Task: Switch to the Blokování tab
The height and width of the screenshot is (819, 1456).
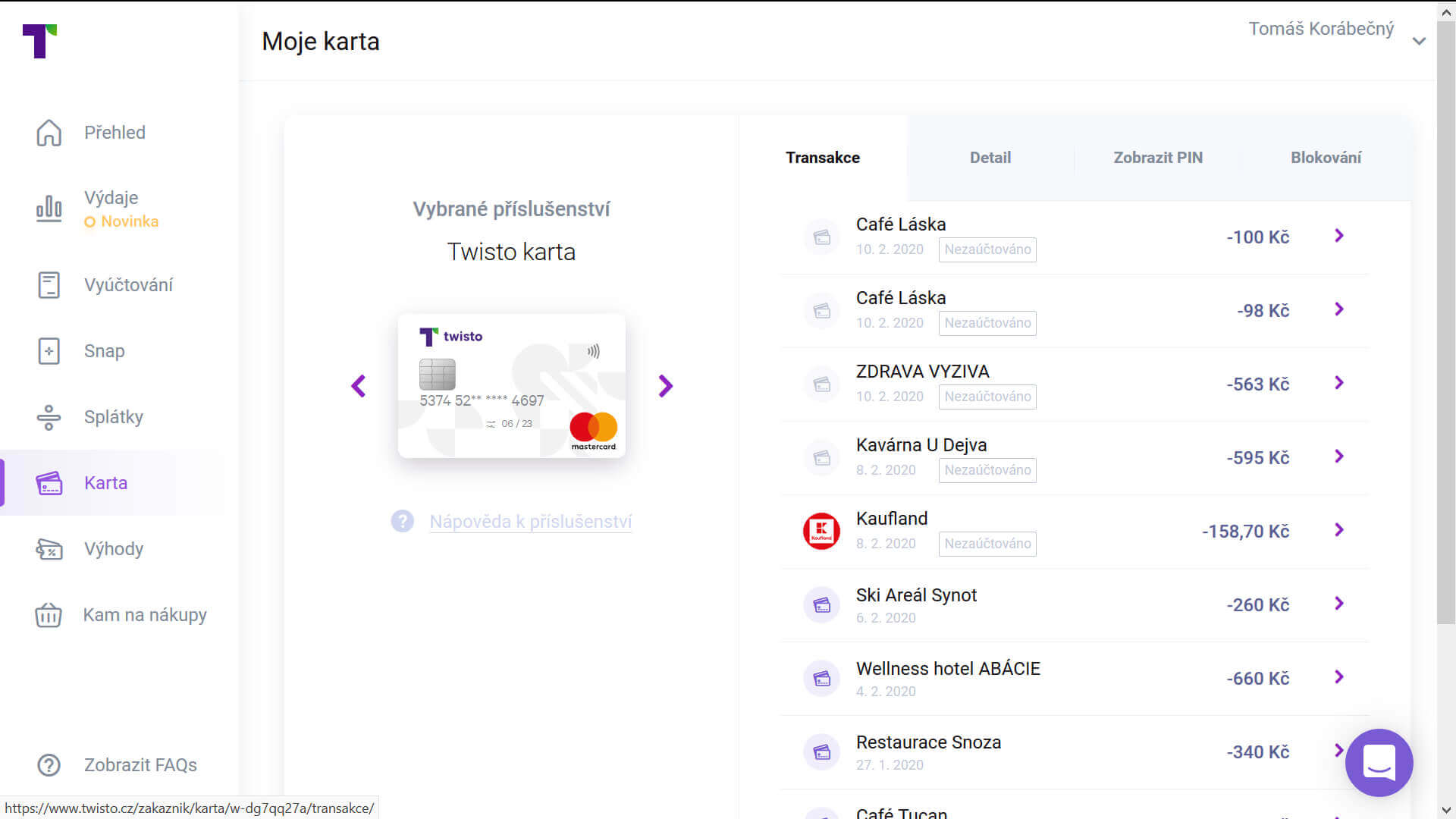Action: tap(1326, 157)
